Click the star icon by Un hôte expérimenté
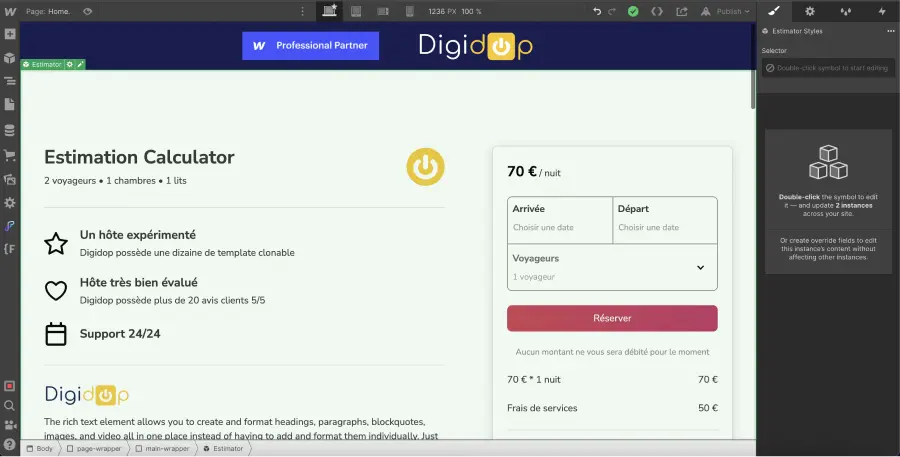Screen dimensions: 900x457 tap(56, 243)
